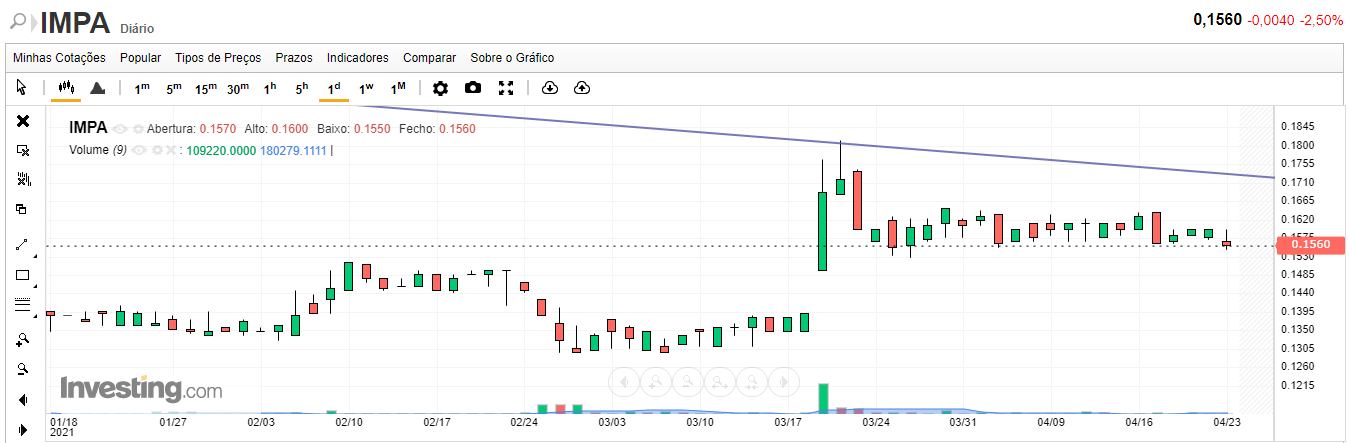Open the Prazos menu
This screenshot has width=1349, height=443.
click(294, 58)
